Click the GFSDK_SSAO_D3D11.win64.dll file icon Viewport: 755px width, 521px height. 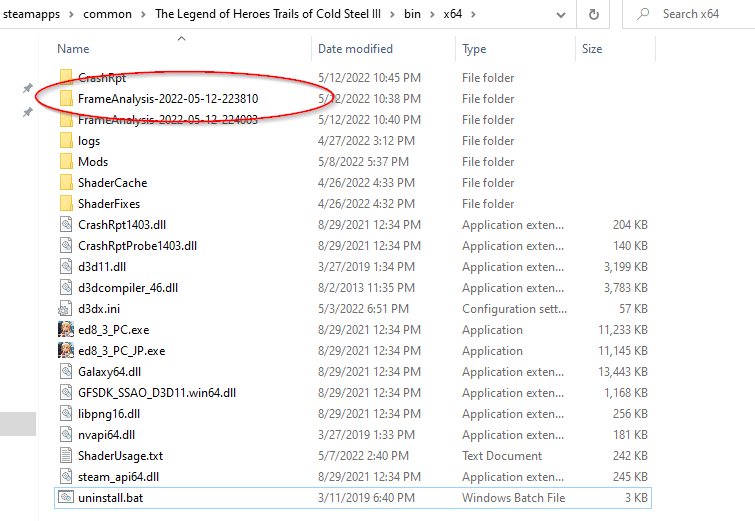66,392
